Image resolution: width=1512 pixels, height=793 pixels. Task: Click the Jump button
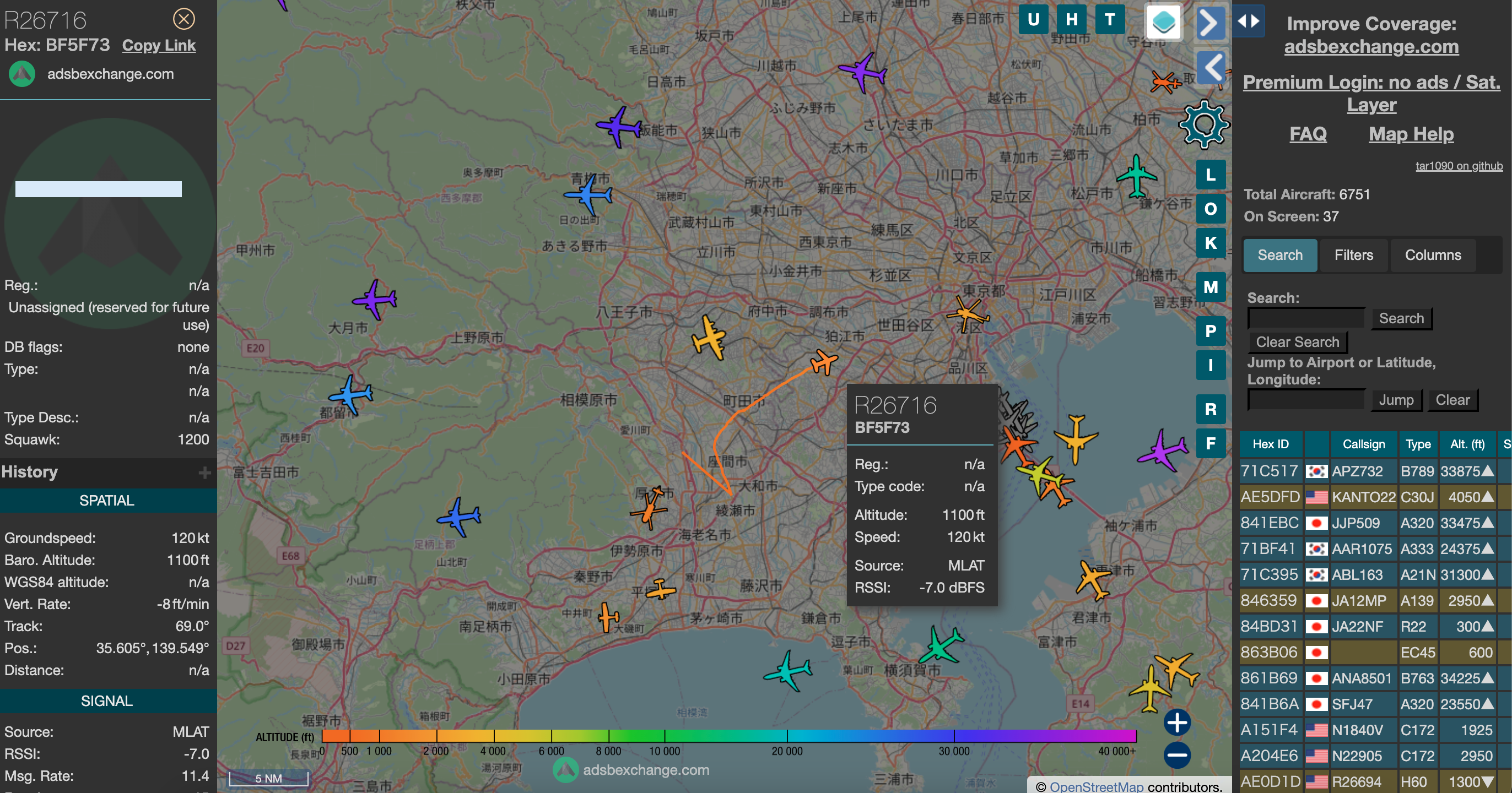(1396, 400)
